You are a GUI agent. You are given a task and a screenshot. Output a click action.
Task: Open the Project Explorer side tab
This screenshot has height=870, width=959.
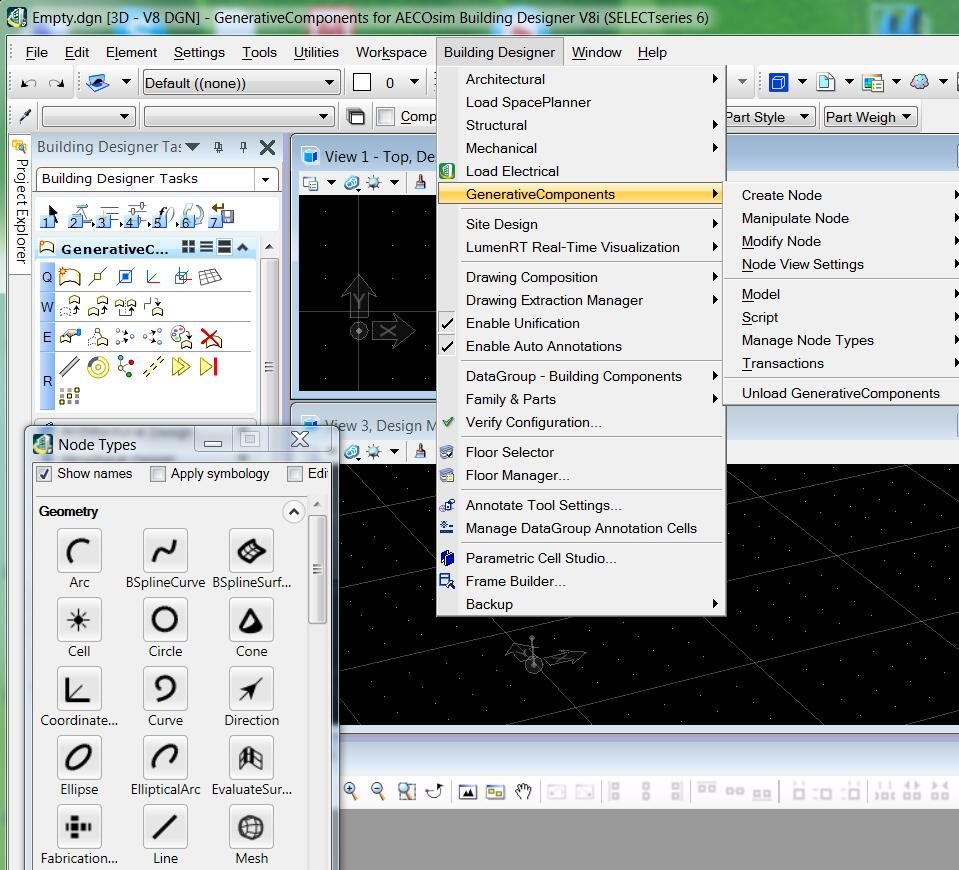(x=20, y=204)
